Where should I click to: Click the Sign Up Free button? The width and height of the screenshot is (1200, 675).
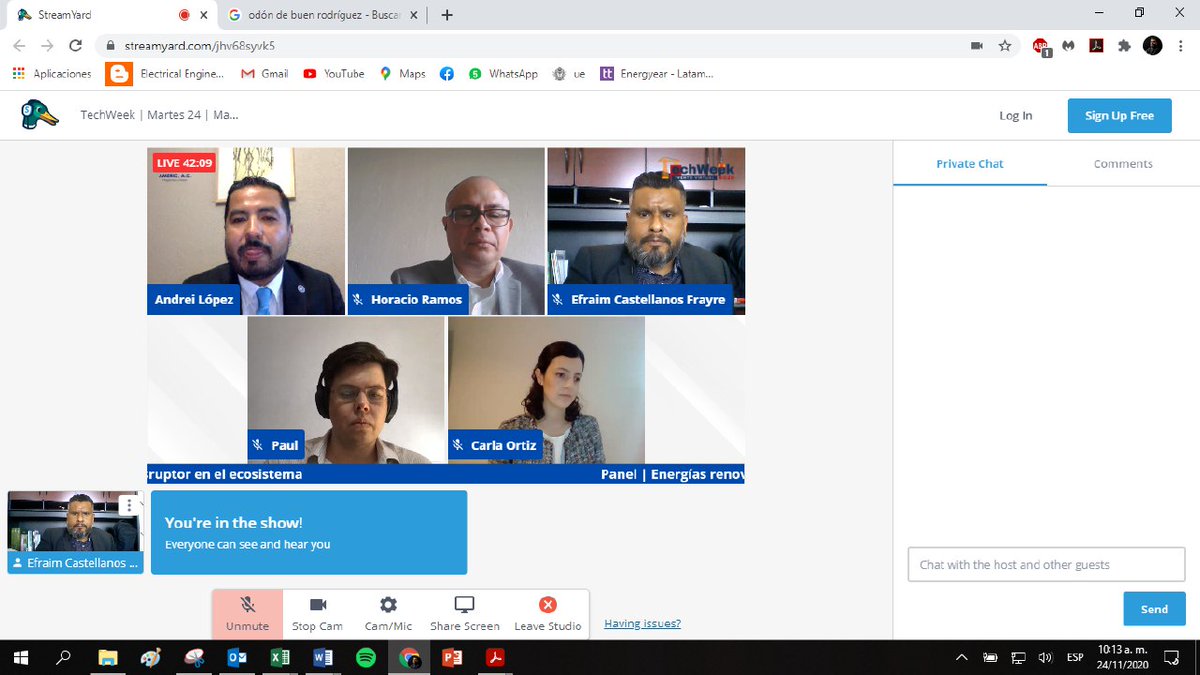coord(1119,116)
